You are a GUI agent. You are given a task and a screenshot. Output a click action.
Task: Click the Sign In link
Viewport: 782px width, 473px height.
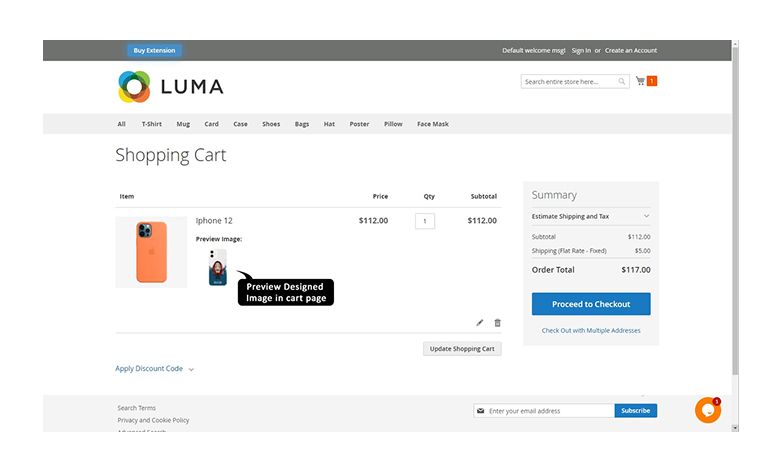point(581,50)
